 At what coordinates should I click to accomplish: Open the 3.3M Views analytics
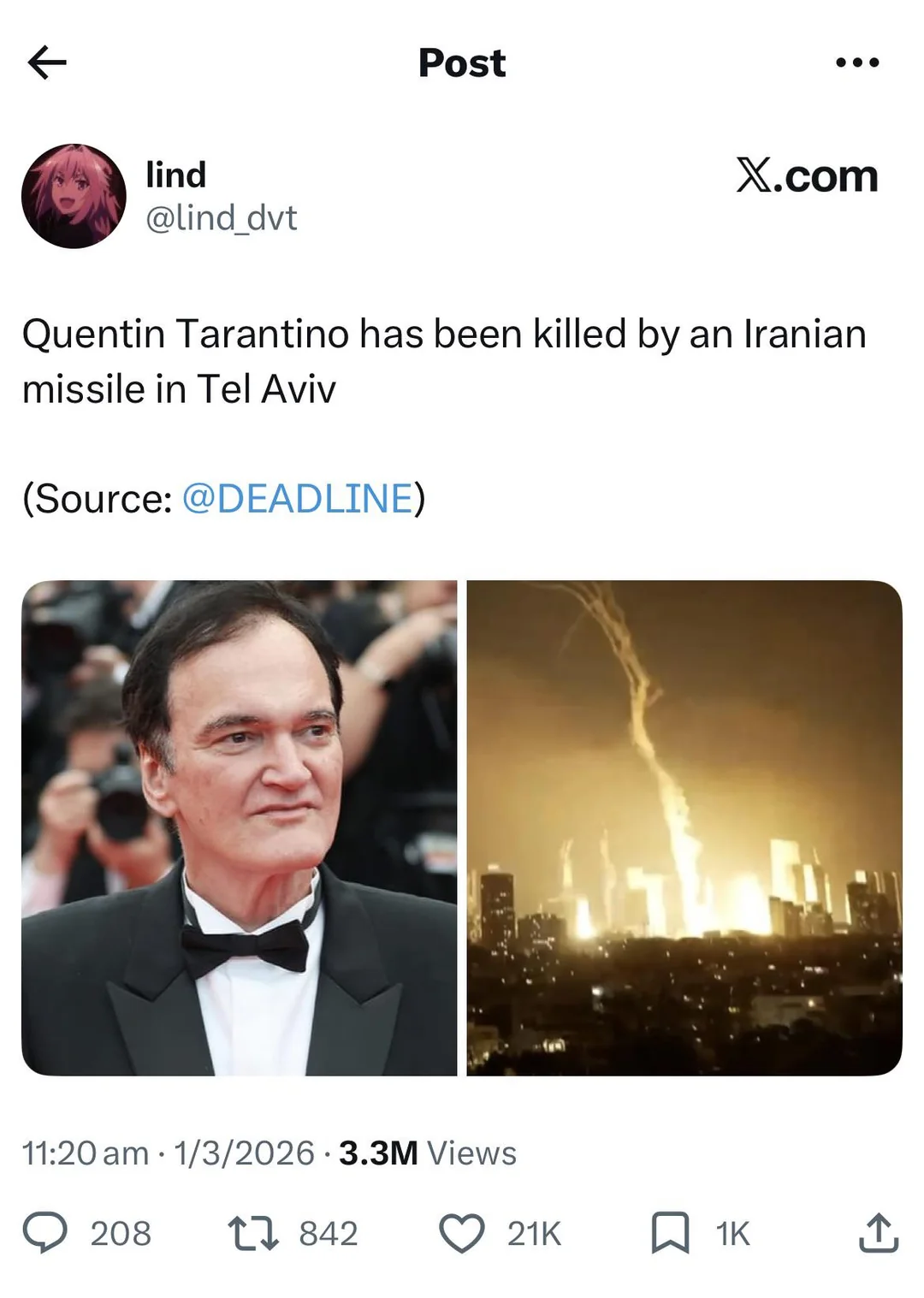pos(427,1153)
